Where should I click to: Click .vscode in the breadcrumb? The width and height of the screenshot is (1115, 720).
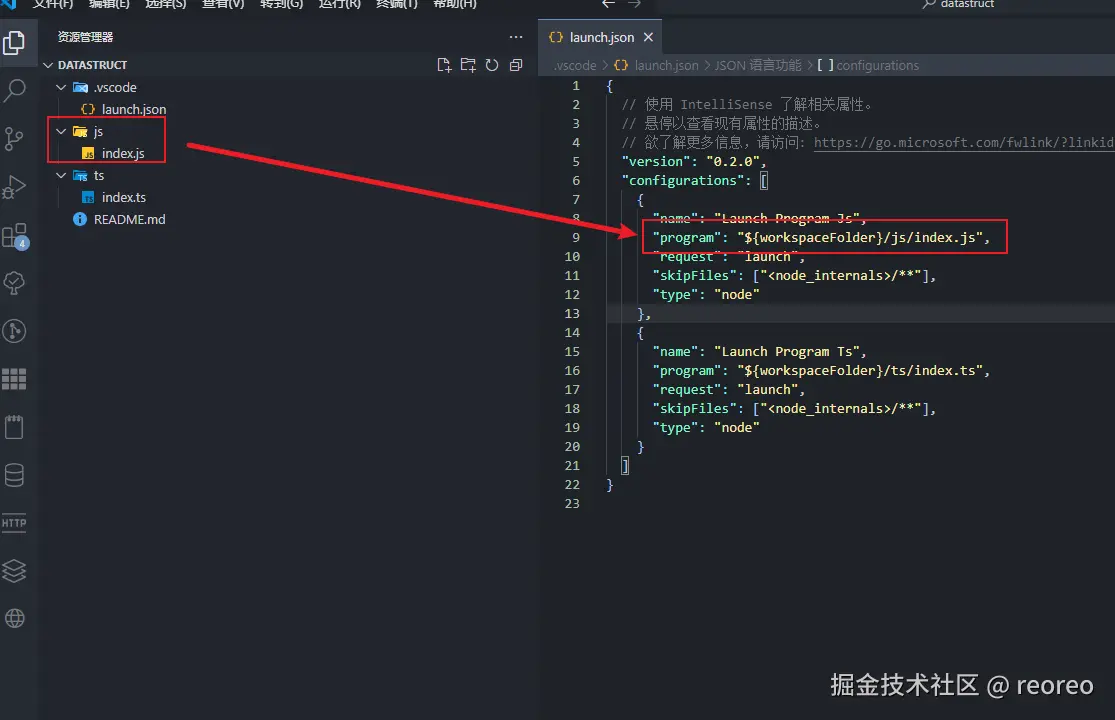575,65
